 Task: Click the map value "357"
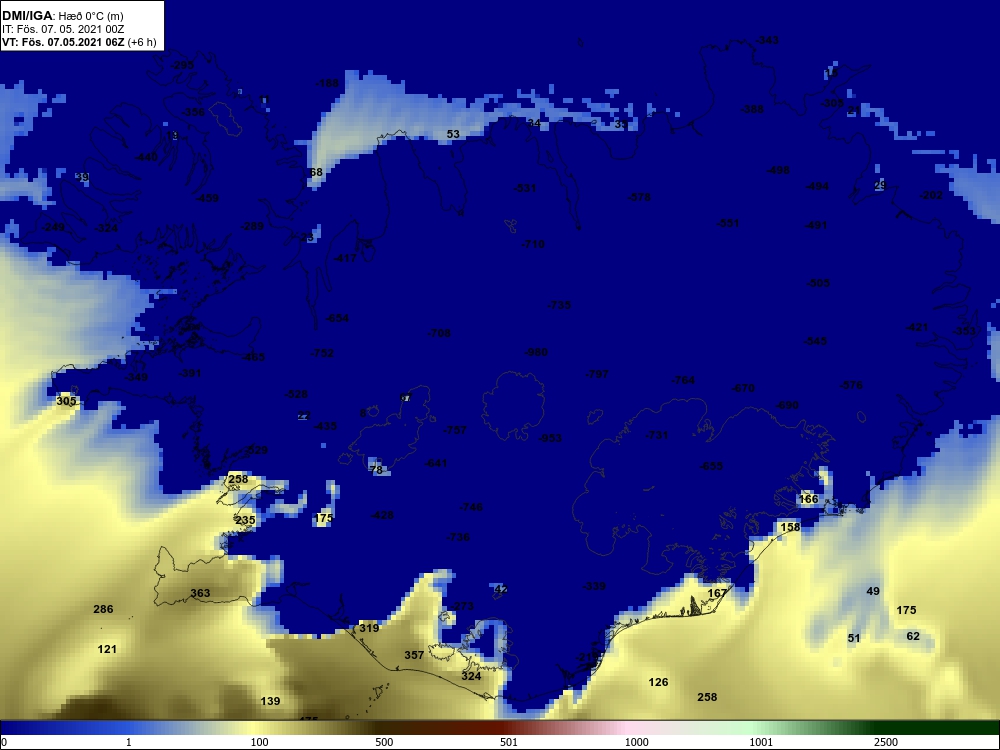pyautogui.click(x=415, y=655)
